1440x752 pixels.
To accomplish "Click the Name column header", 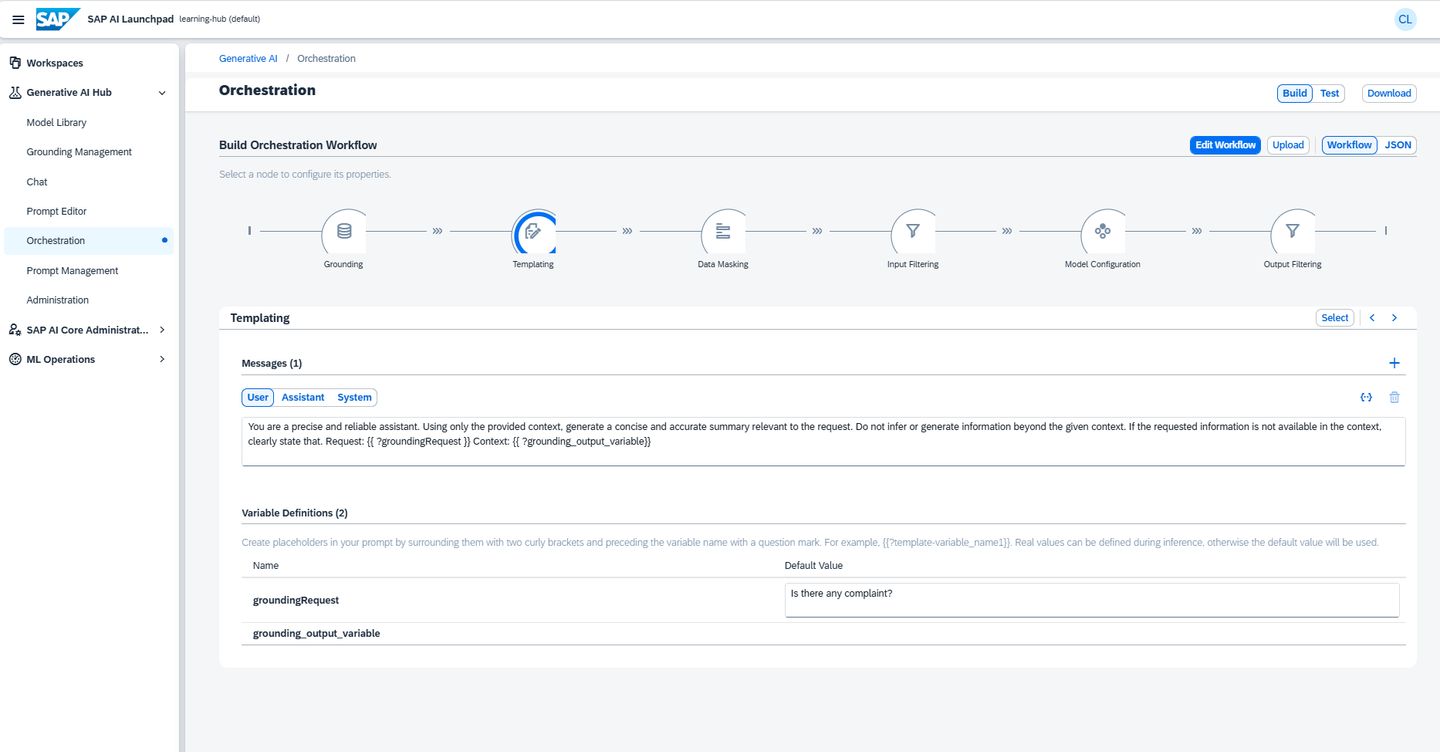I will [266, 566].
